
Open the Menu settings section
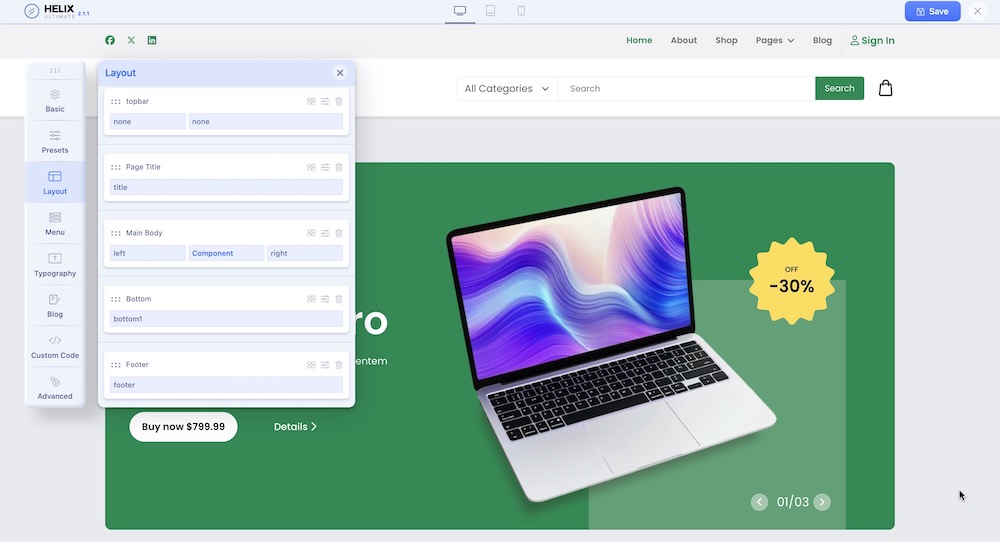point(55,224)
